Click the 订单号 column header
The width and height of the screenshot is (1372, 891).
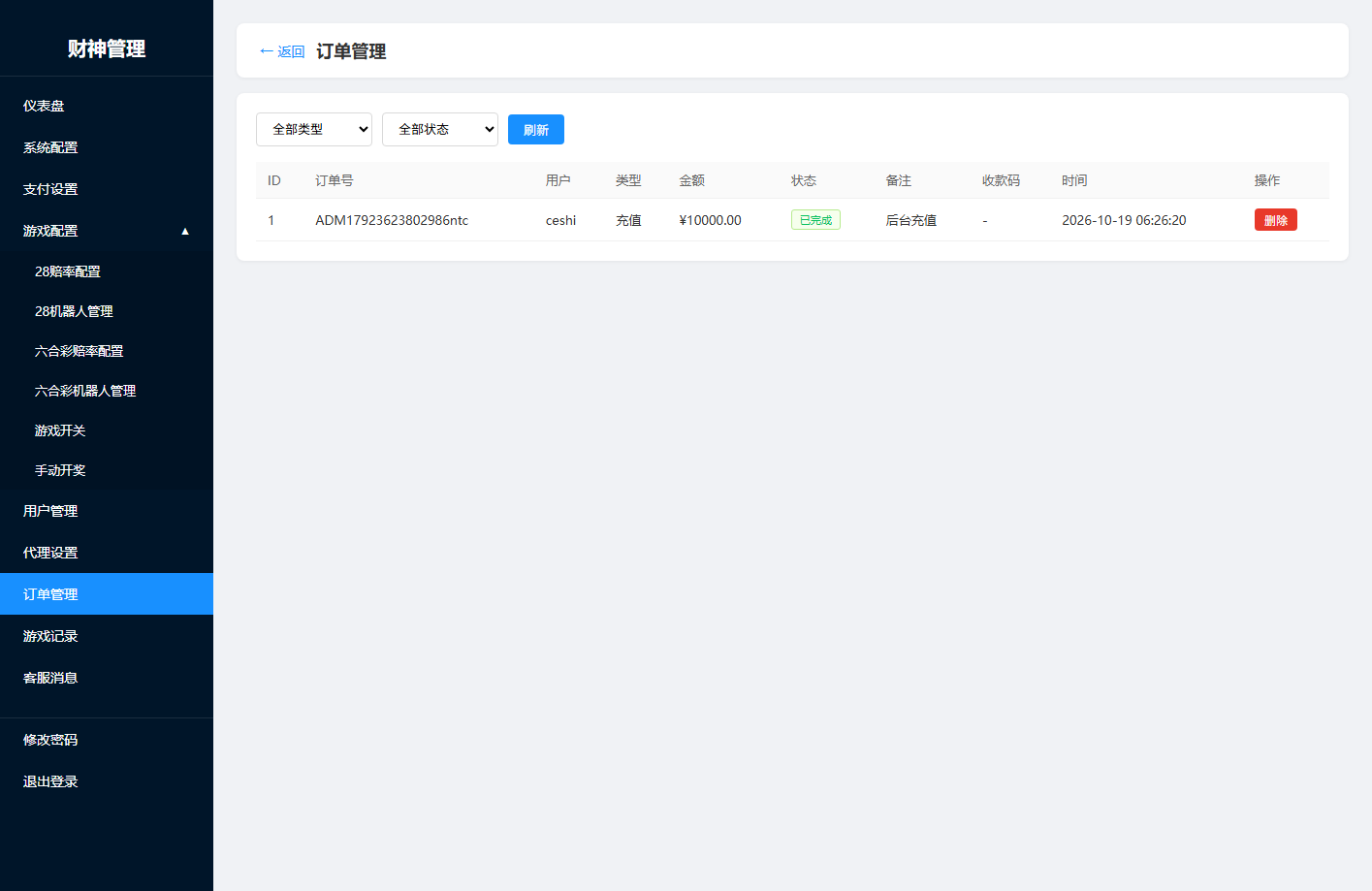[x=335, y=180]
